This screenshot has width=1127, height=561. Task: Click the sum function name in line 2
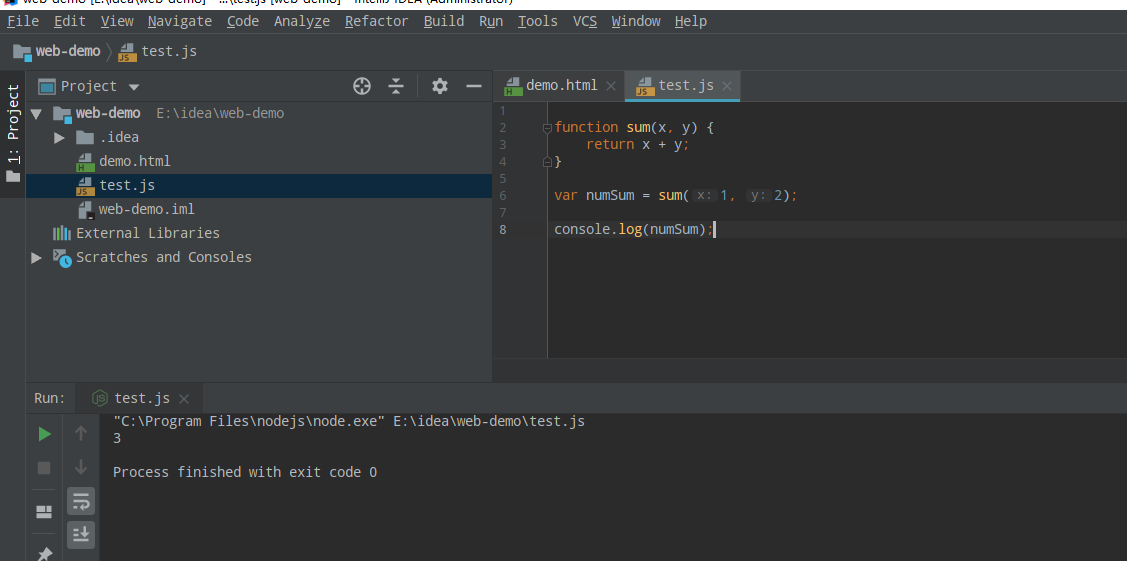pyautogui.click(x=638, y=127)
